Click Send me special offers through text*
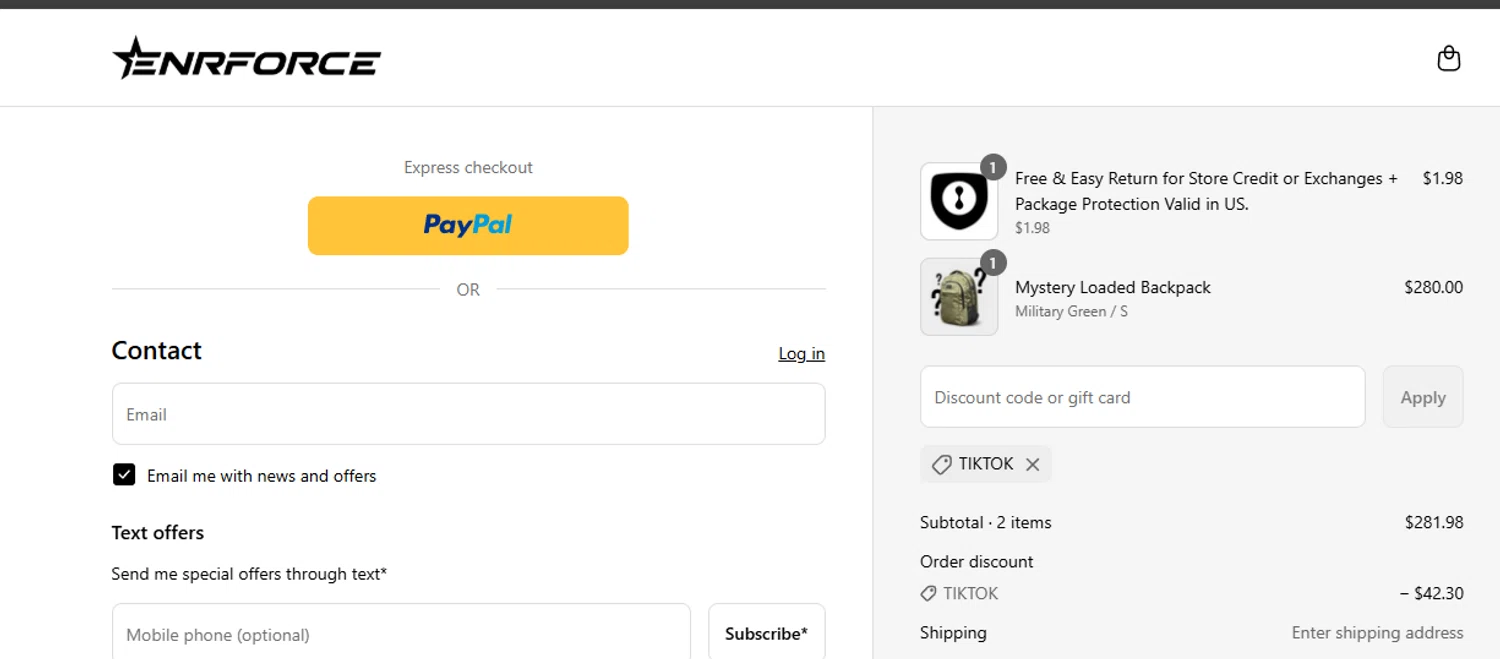This screenshot has width=1500, height=659. tap(249, 574)
